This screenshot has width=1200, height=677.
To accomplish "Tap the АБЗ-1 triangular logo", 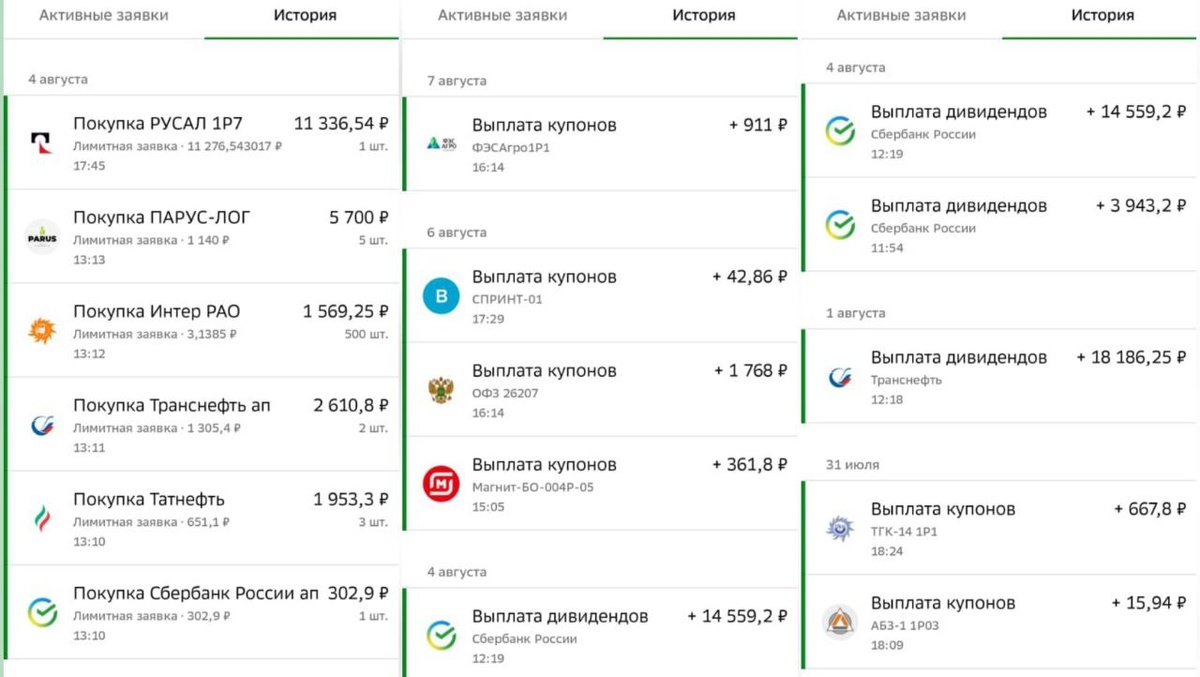I will click(840, 622).
